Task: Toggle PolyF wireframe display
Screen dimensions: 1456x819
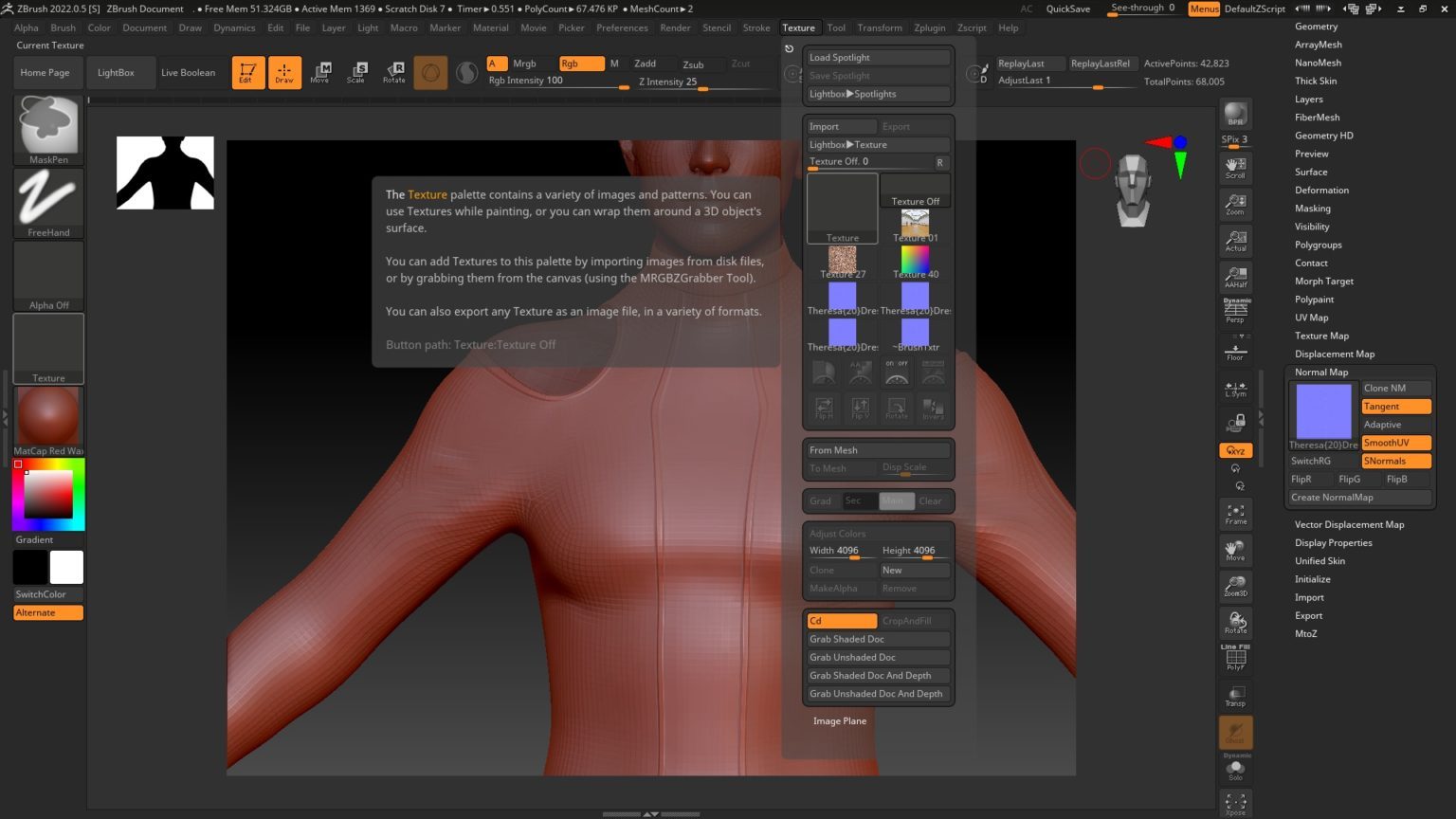Action: click(x=1235, y=658)
